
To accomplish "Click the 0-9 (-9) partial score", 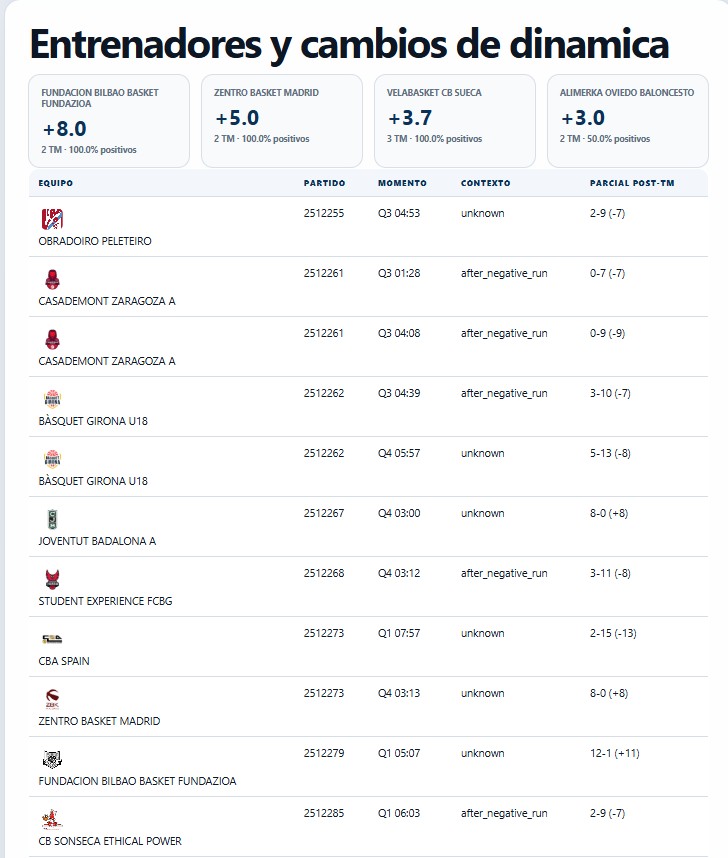I will tap(607, 333).
